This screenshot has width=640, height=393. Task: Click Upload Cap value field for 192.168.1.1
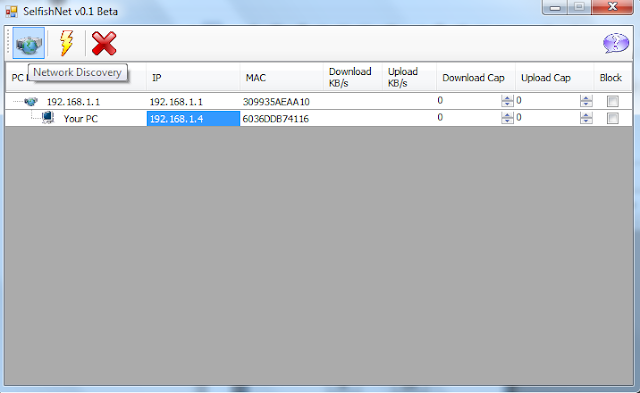[x=547, y=101]
